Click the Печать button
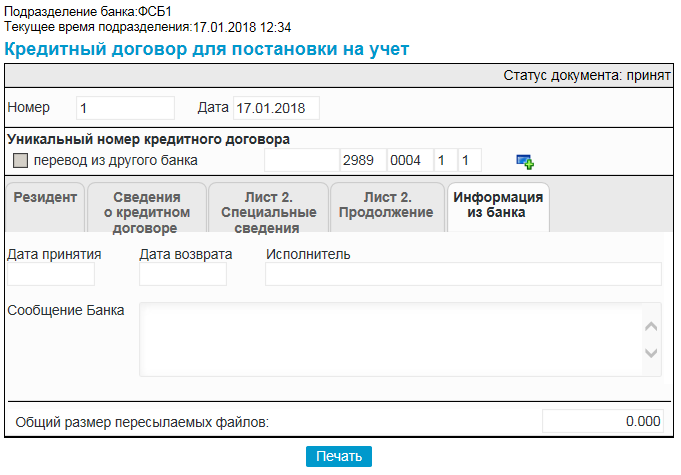The image size is (681, 475). [339, 456]
